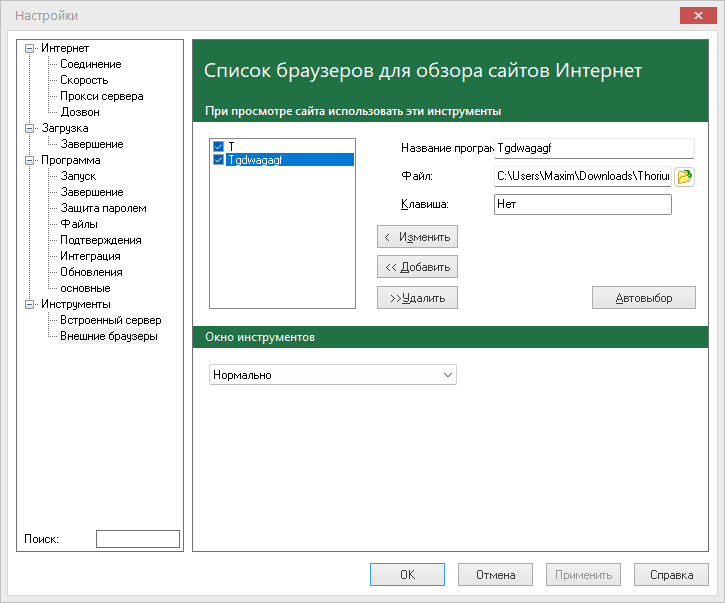The height and width of the screenshot is (603, 725).
Task: Focus the Клавиша hotkey field
Action: tap(583, 204)
